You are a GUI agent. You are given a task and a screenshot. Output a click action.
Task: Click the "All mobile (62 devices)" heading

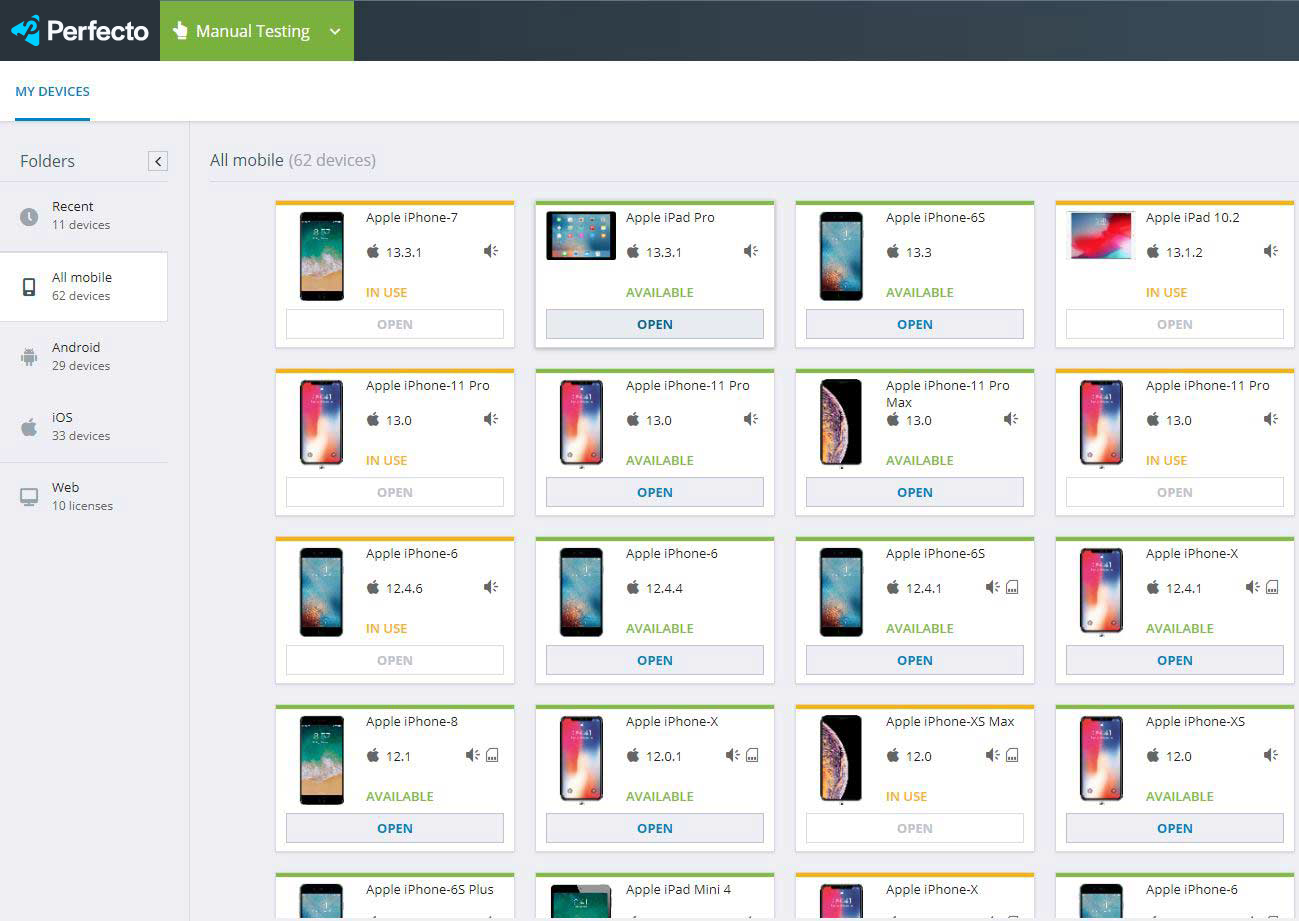pyautogui.click(x=293, y=160)
